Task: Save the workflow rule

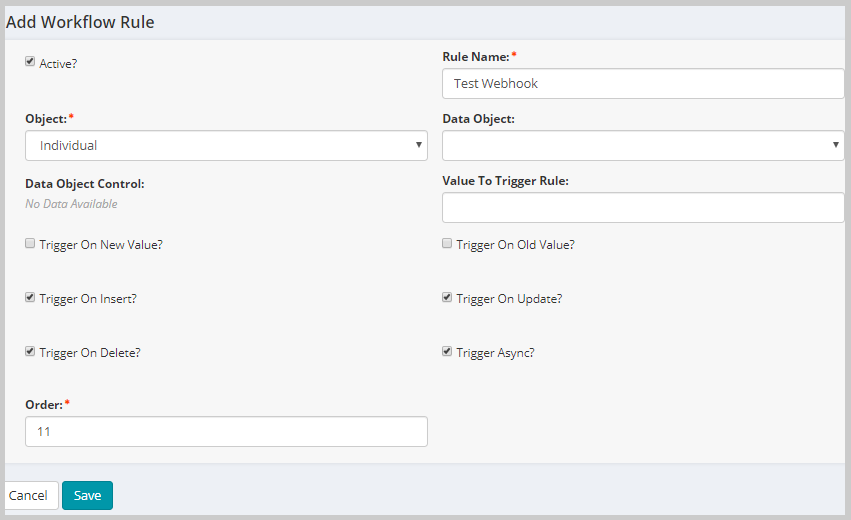Action: (87, 496)
